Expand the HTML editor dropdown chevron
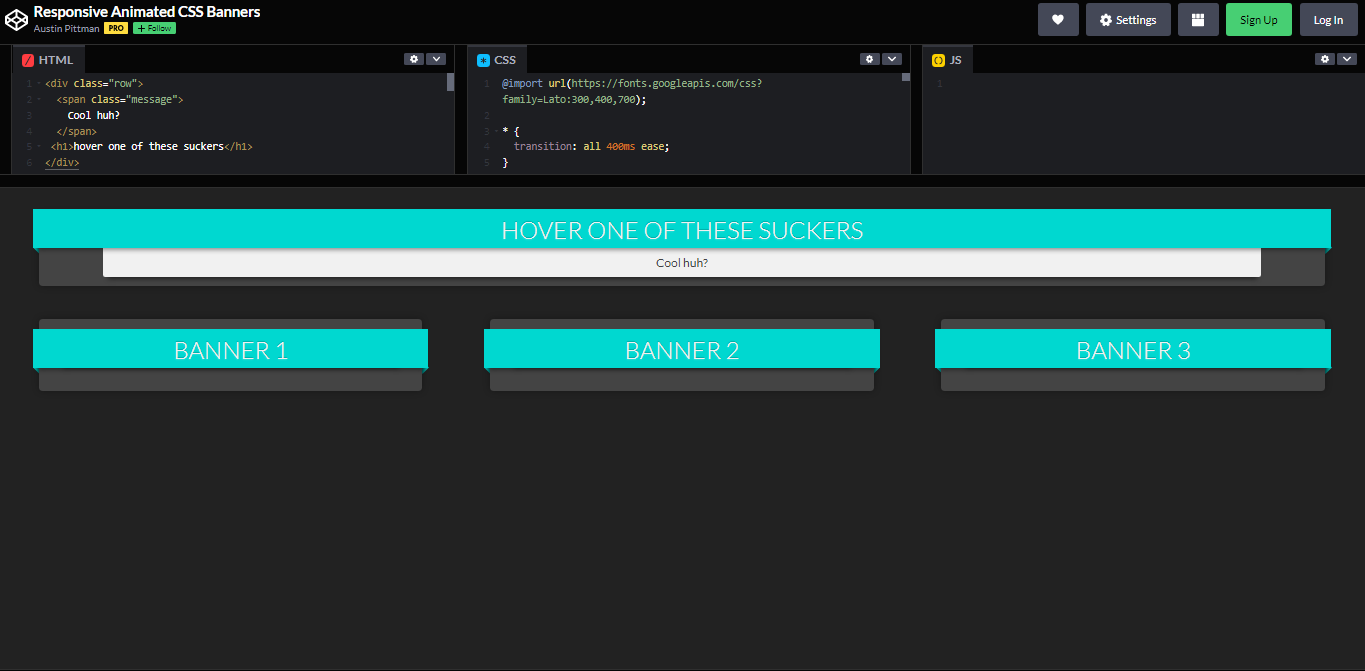Screen dimensions: 1365x671 (436, 59)
